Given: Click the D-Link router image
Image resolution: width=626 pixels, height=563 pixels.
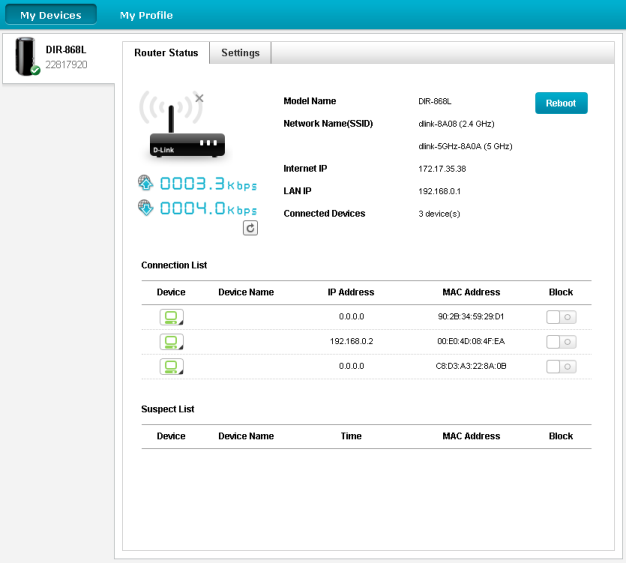Looking at the screenshot, I should tap(187, 132).
